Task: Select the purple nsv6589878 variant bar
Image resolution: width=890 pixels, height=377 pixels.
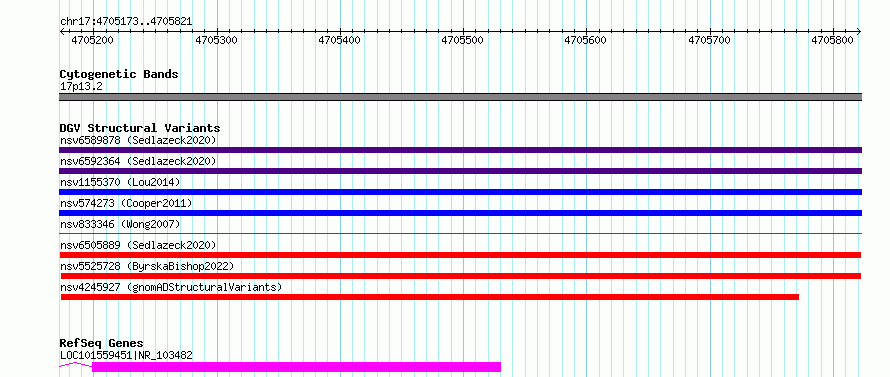Action: (x=460, y=150)
